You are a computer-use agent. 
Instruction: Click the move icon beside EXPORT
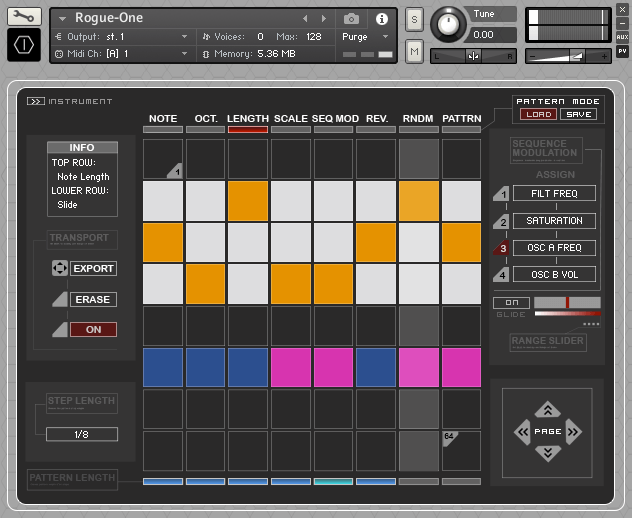58,269
